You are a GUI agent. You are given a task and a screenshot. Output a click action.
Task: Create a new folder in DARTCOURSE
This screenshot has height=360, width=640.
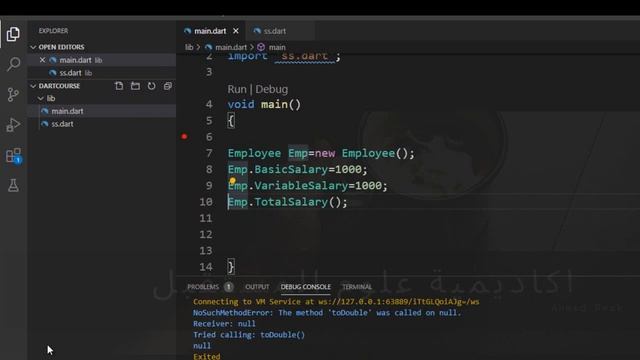point(135,86)
